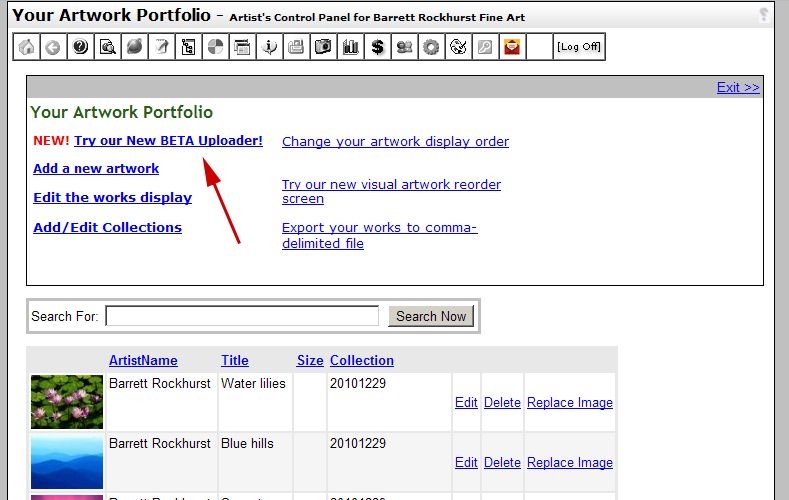The height and width of the screenshot is (500, 789).
Task: Open the new visual artwork reorder screen
Action: coord(391,191)
